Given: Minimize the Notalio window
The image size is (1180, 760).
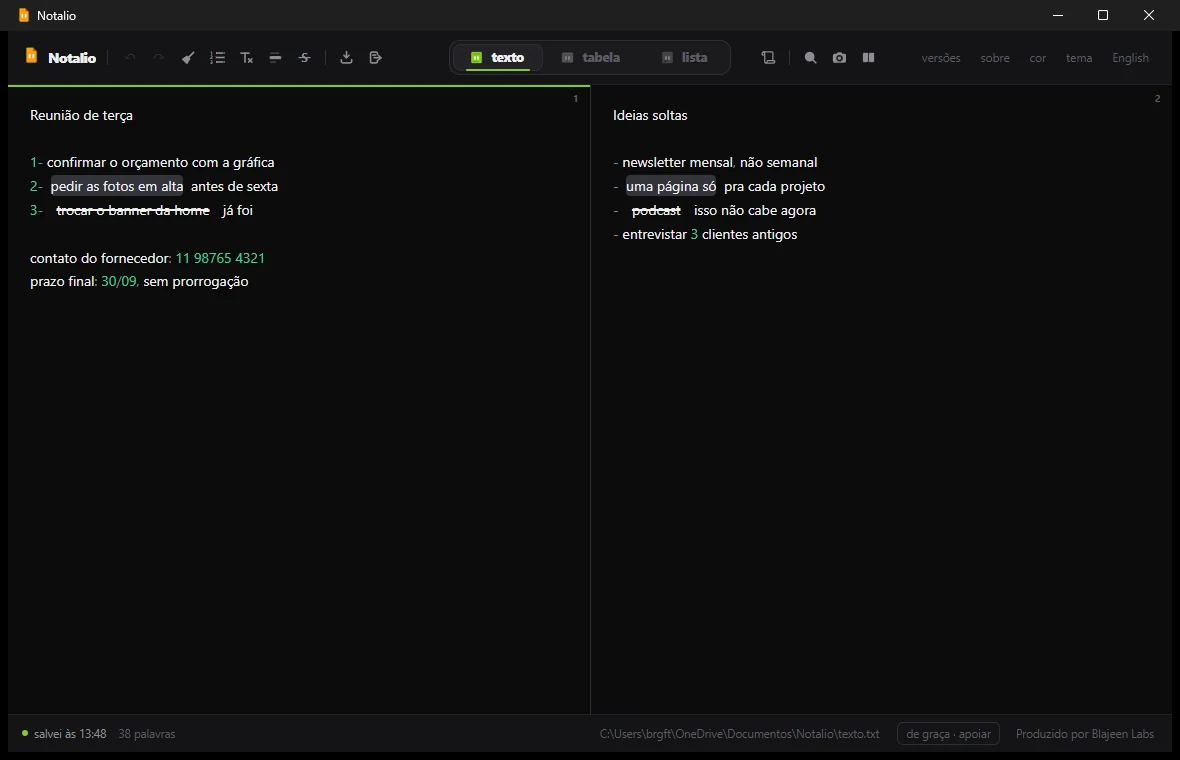Looking at the screenshot, I should [1057, 15].
